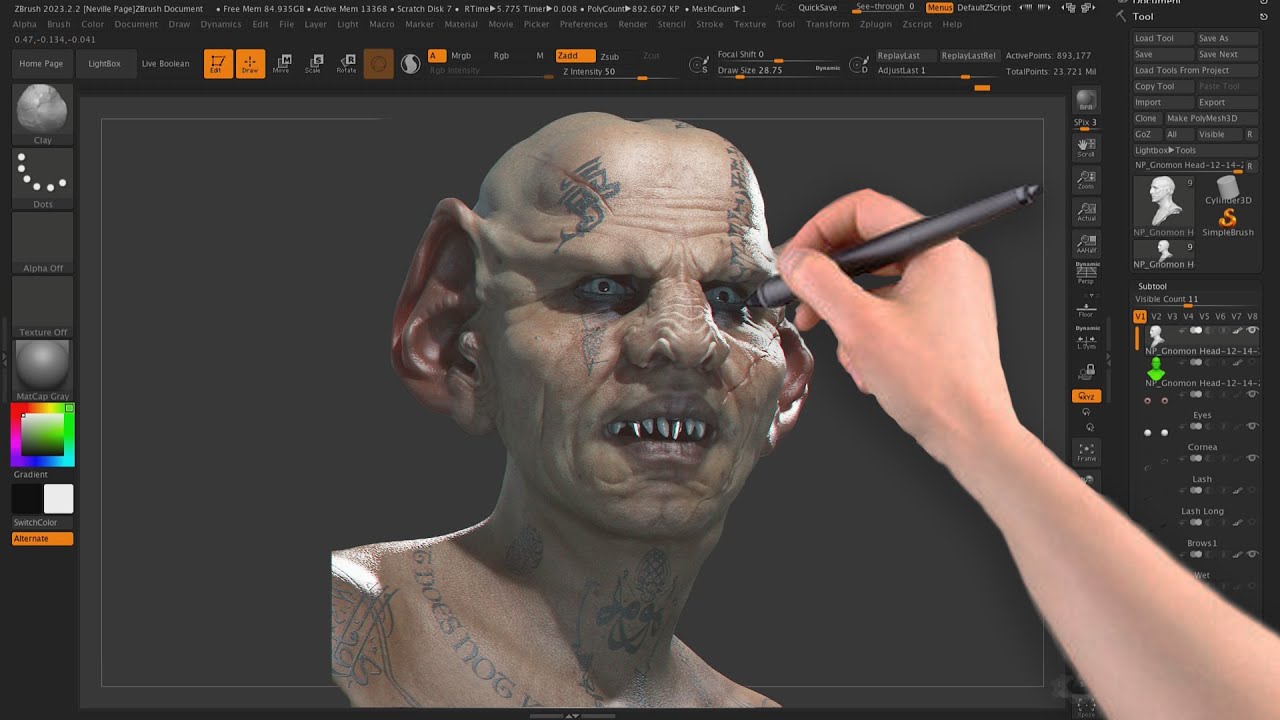The height and width of the screenshot is (720, 1280).
Task: Switch to the Rotate tool
Action: (x=346, y=64)
